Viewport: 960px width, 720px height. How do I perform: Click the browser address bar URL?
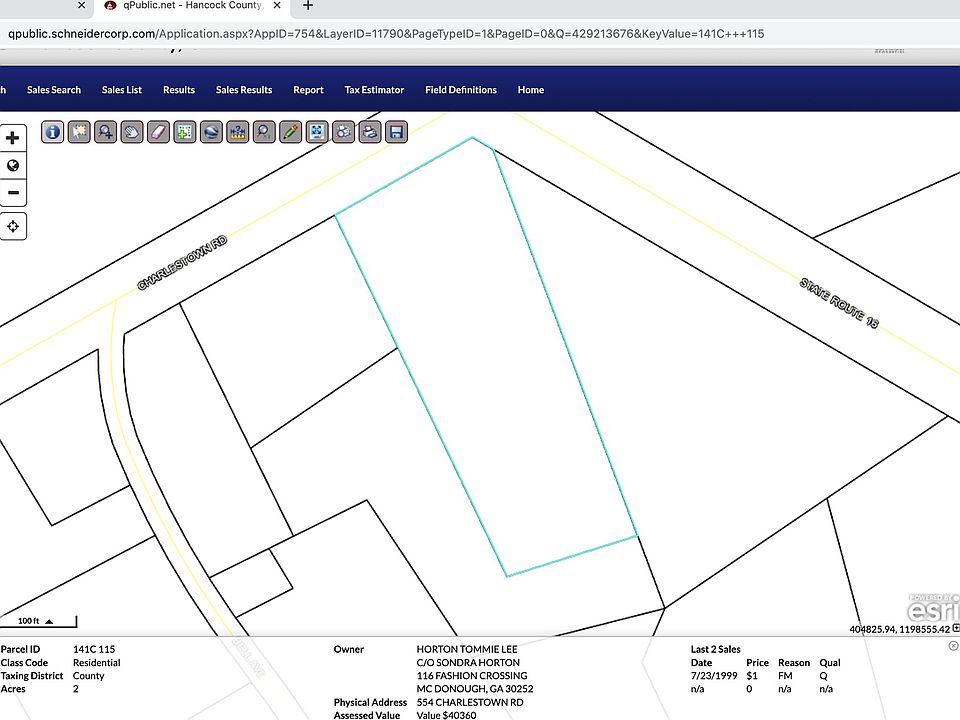point(400,33)
